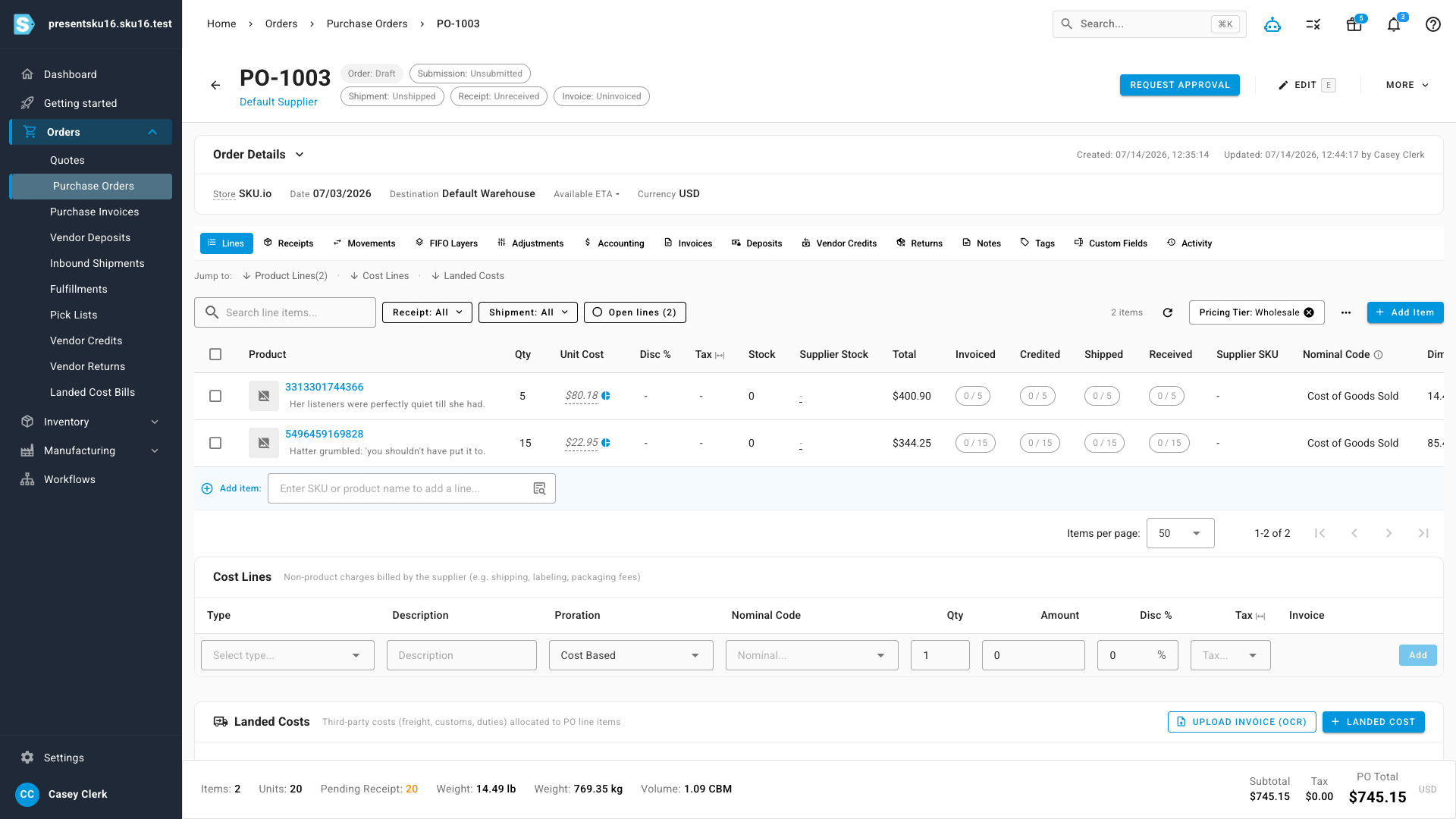Image resolution: width=1456 pixels, height=819 pixels.
Task: Go to the next page of line items
Action: 1389,533
